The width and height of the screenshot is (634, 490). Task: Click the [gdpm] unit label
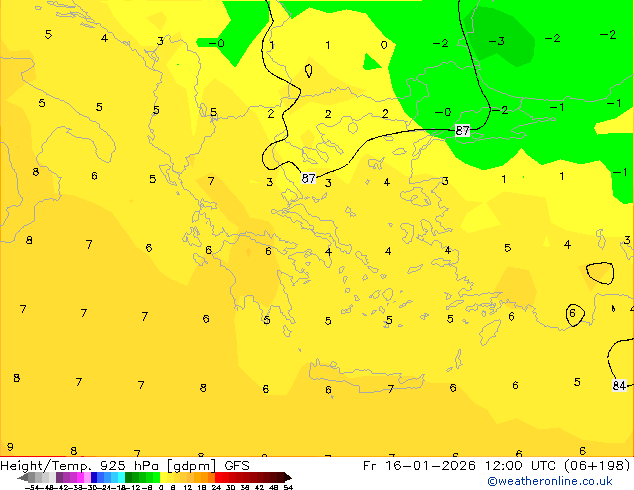(193, 466)
